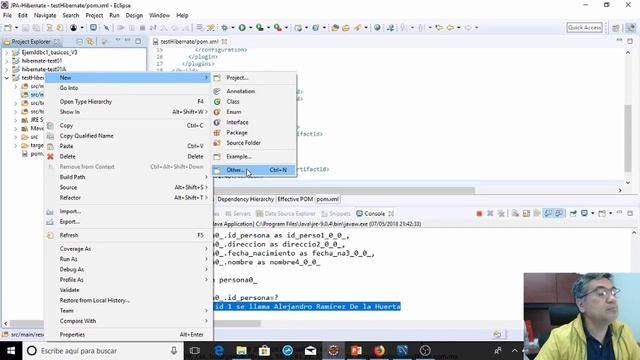Screen dimensions: 640x360
Task: Switch to the Dependency Hierarchy editor tab
Action: point(245,199)
